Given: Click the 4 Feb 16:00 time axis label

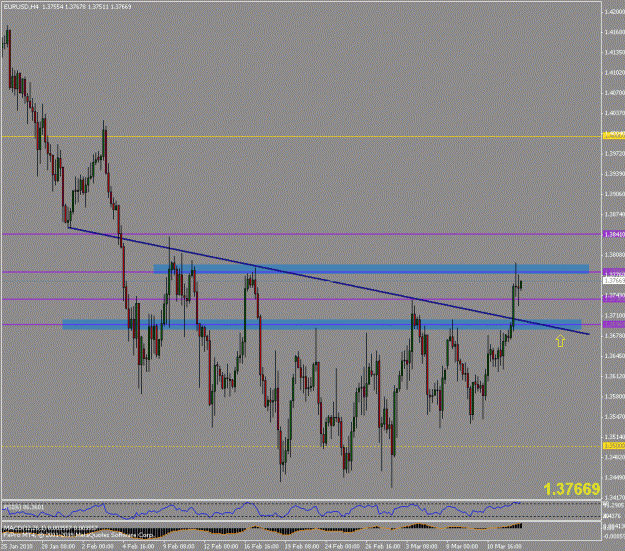Looking at the screenshot, I should tap(138, 546).
